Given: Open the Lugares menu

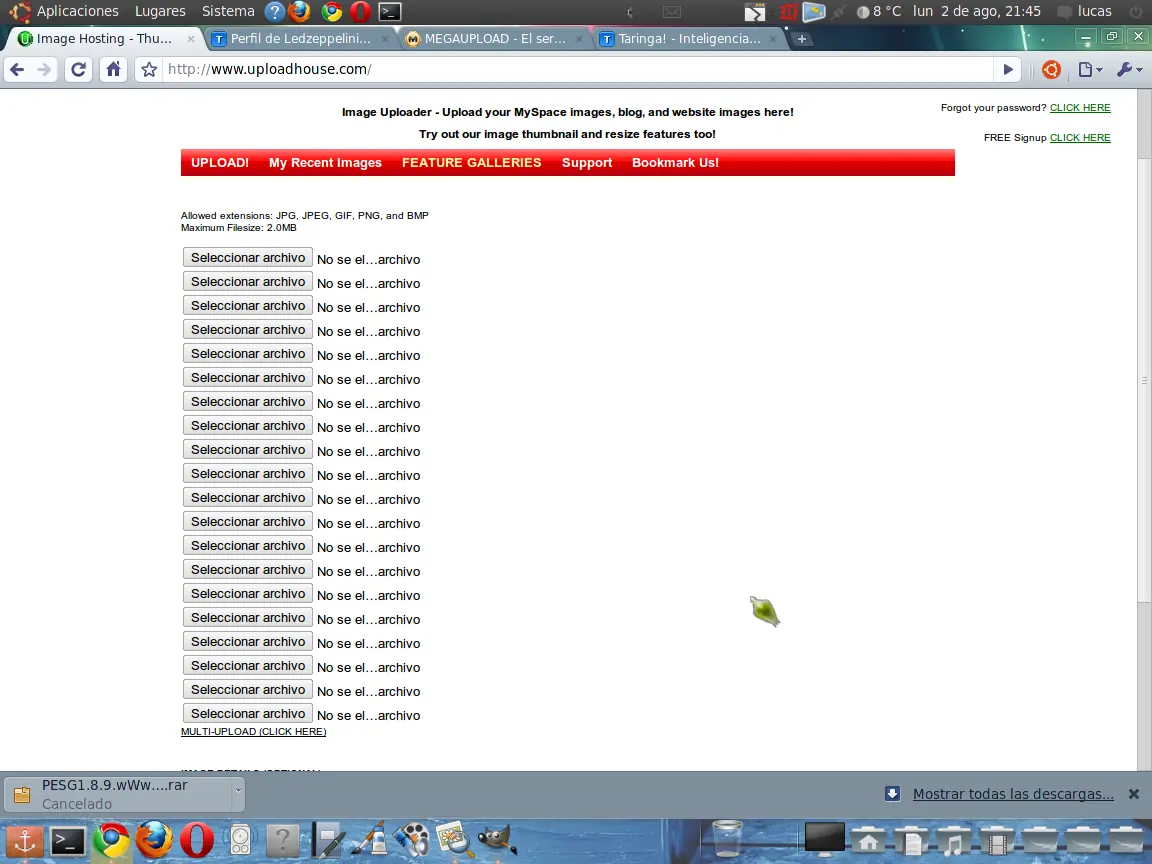Looking at the screenshot, I should 160,11.
